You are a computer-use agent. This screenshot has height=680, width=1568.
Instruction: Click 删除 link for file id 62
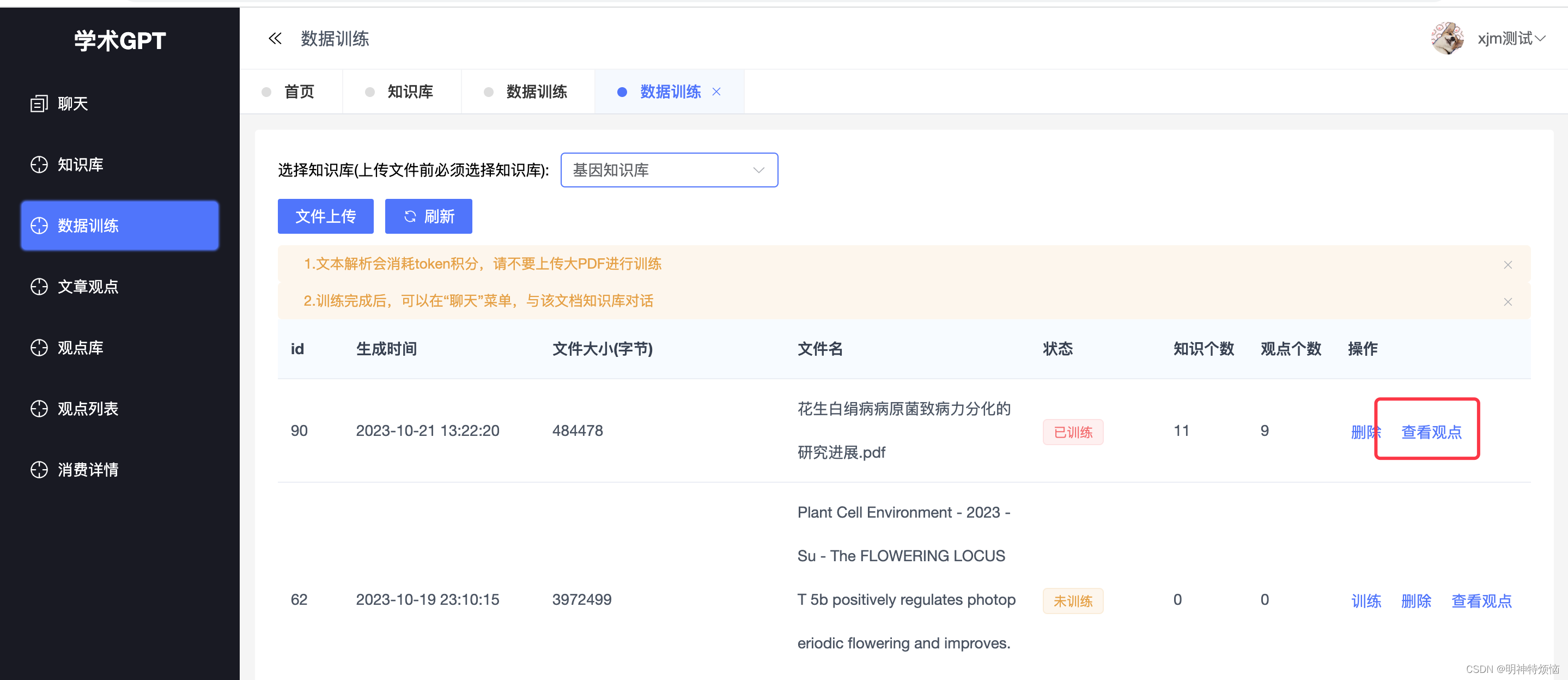(x=1416, y=601)
